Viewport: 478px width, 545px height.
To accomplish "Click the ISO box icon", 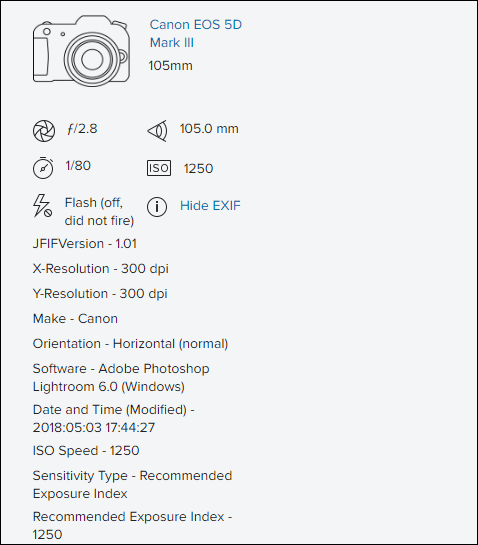I will [159, 168].
